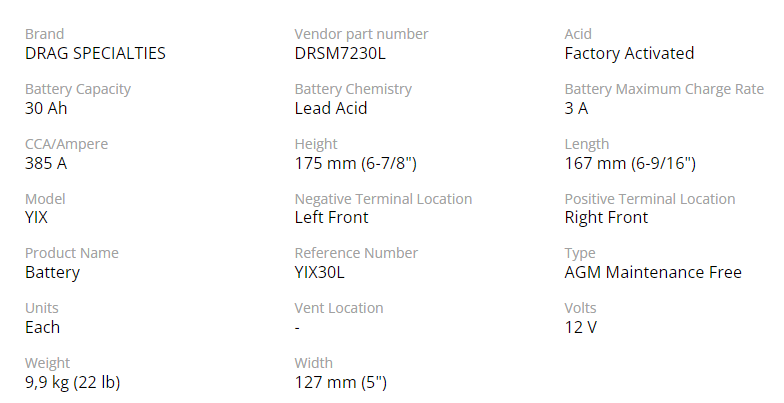Select the Lead Acid chemistry text

click(x=331, y=108)
